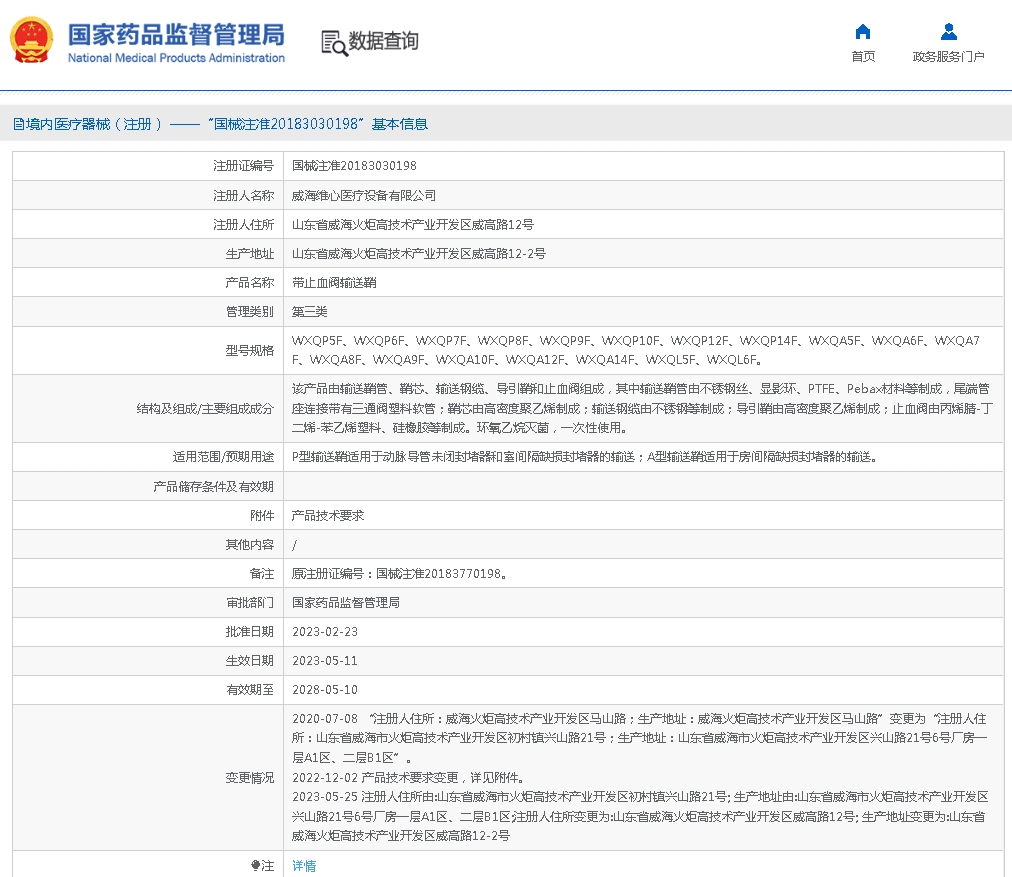Click the expiry date 2028-05-10
Viewport: 1012px width, 877px height.
point(324,690)
